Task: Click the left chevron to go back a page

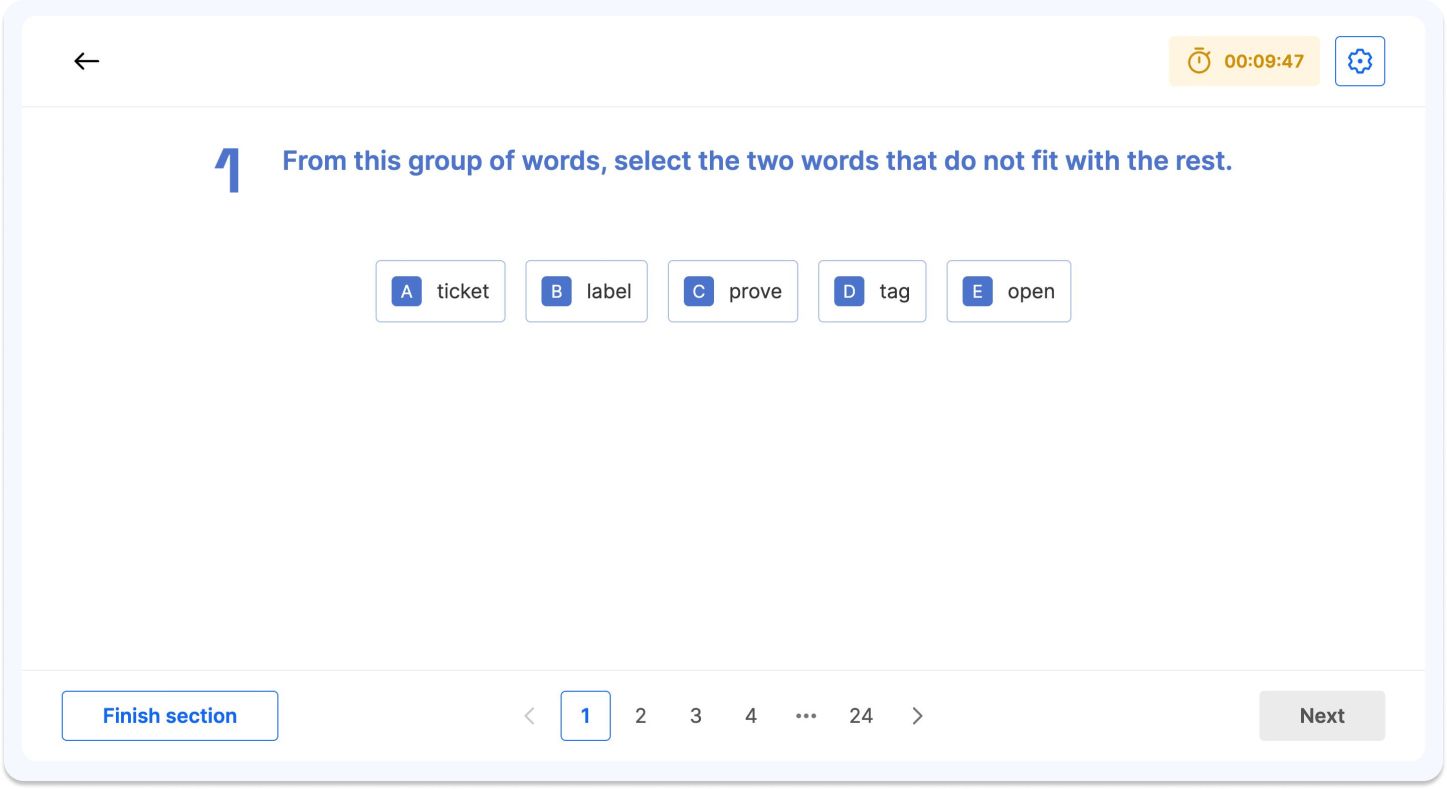Action: pos(529,715)
